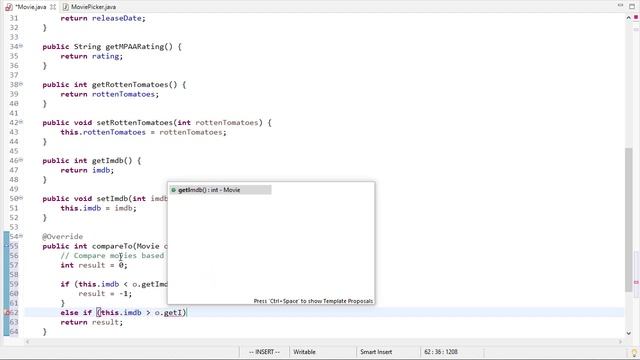
Task: Place cursor on 'return releaseDate;' line
Action: pos(103,18)
